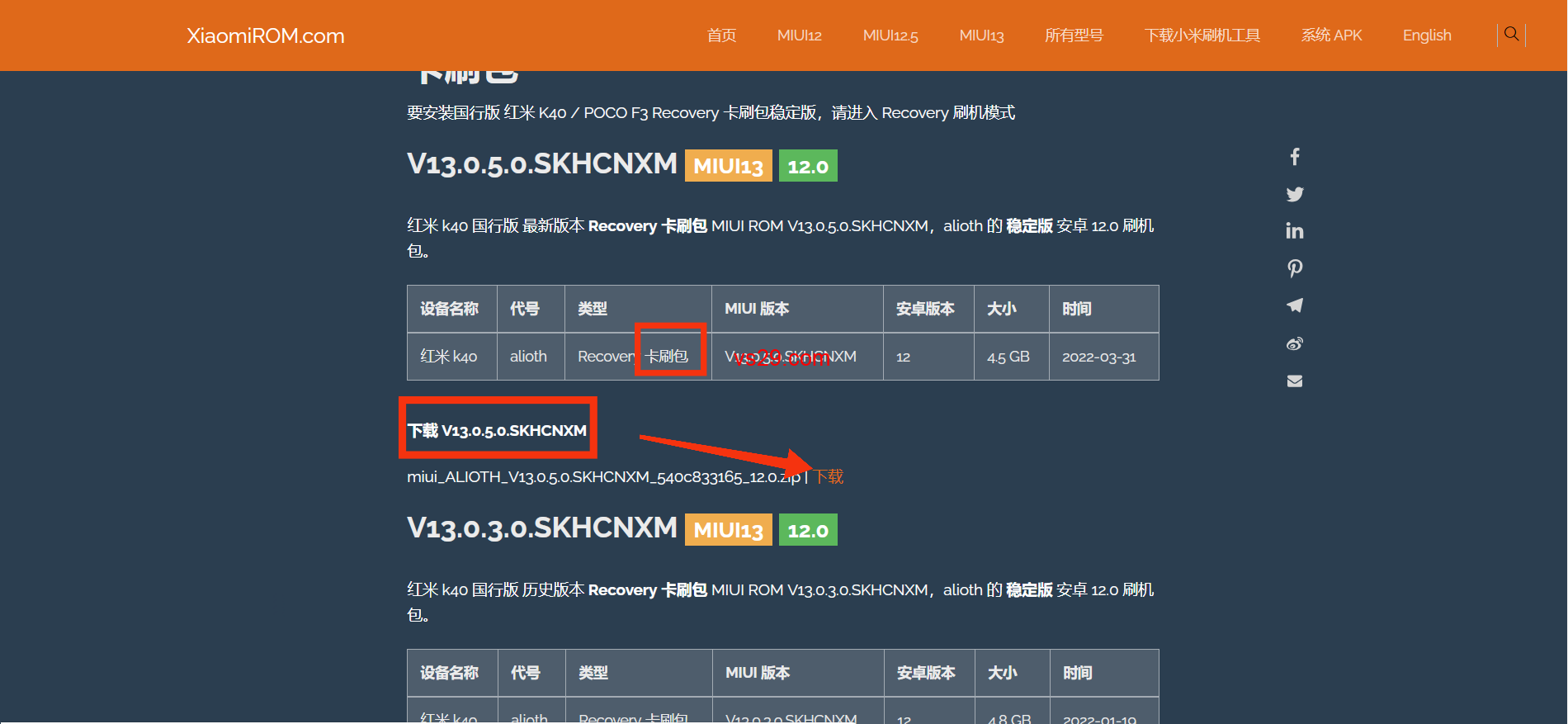The image size is (1568, 724).
Task: Open the XiaomiROM.com site logo
Action: click(266, 35)
